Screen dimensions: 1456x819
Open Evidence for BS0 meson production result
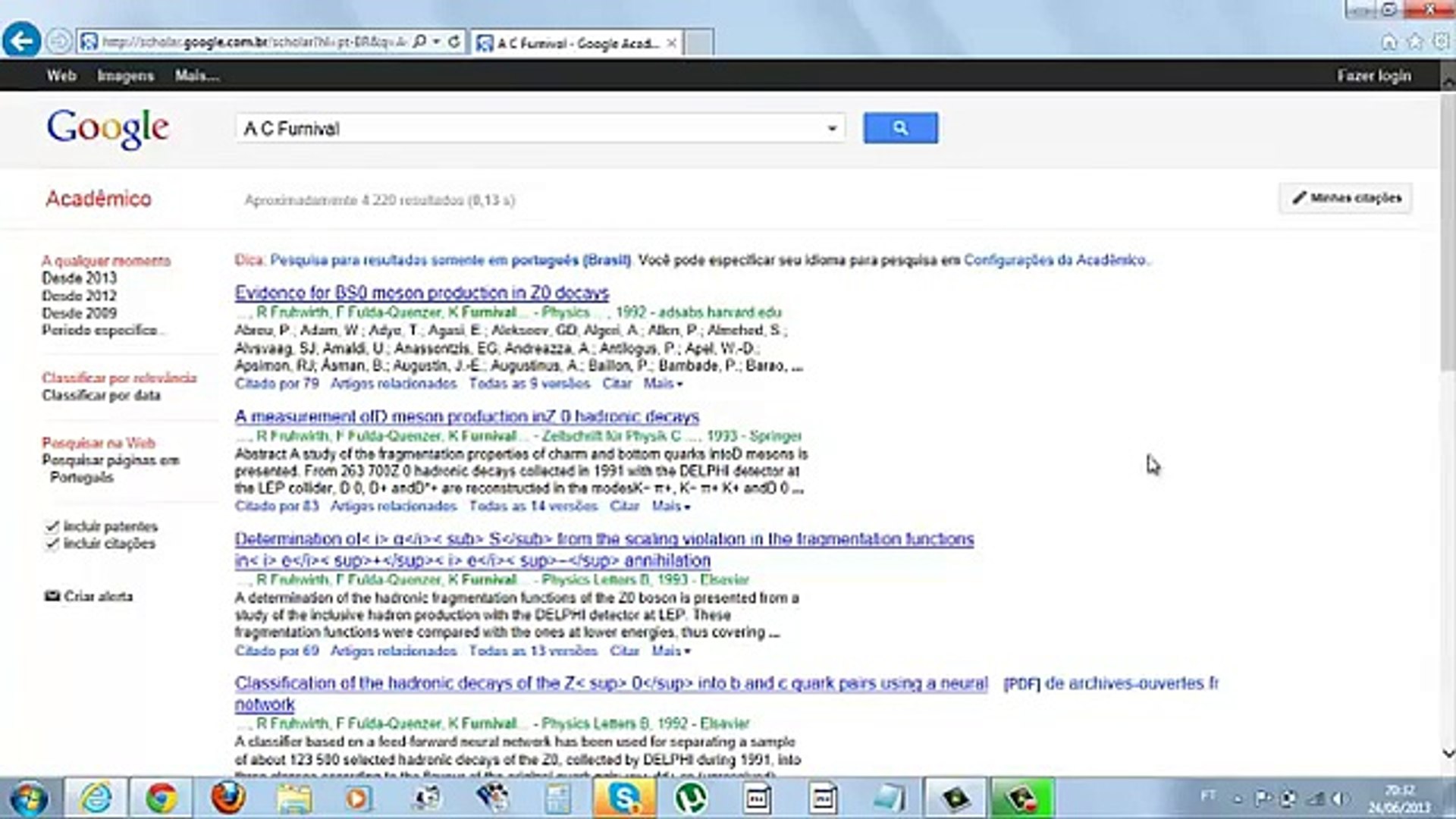click(422, 293)
